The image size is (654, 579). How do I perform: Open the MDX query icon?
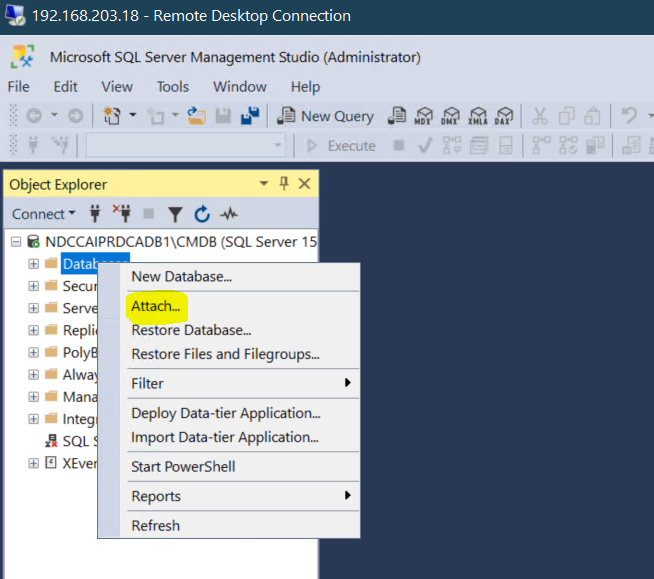424,116
